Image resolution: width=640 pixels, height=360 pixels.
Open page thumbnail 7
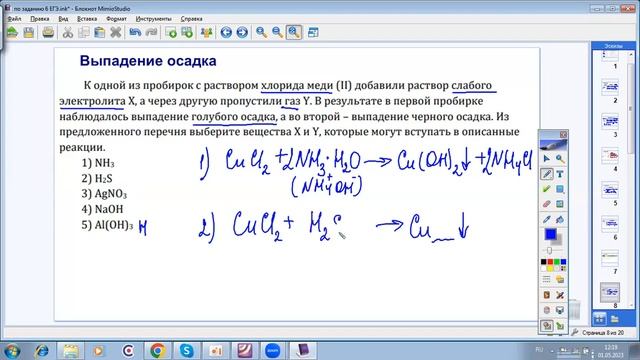tap(610, 258)
